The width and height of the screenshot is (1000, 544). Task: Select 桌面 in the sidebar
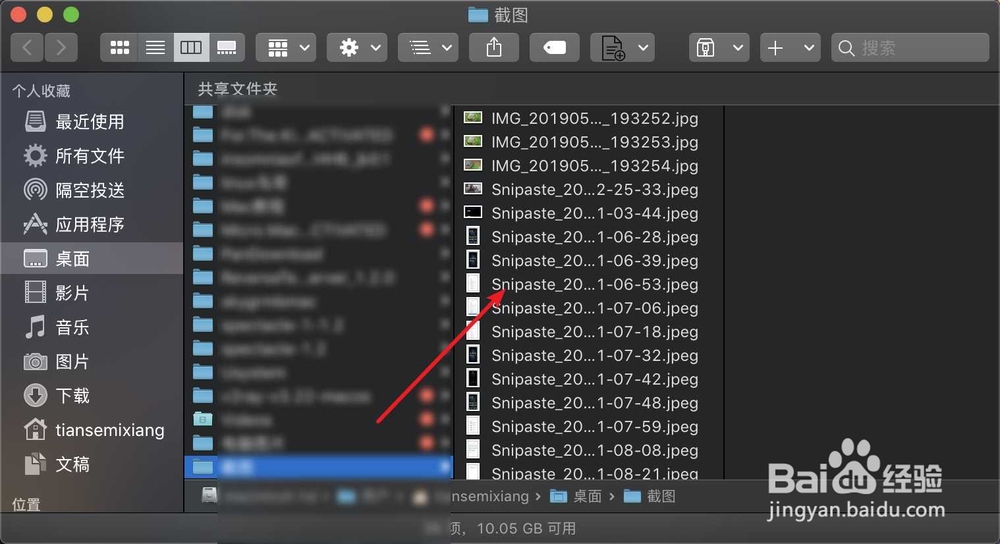(92, 258)
